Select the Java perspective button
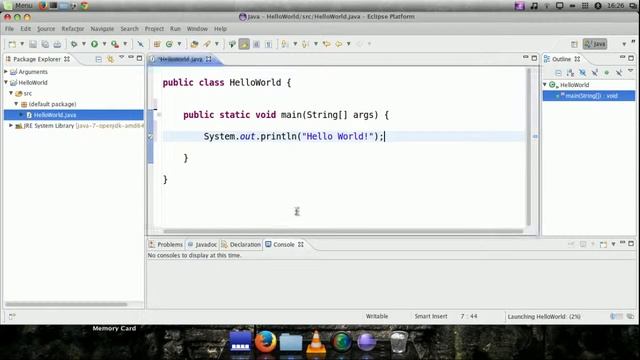The image size is (640, 360). pos(595,44)
